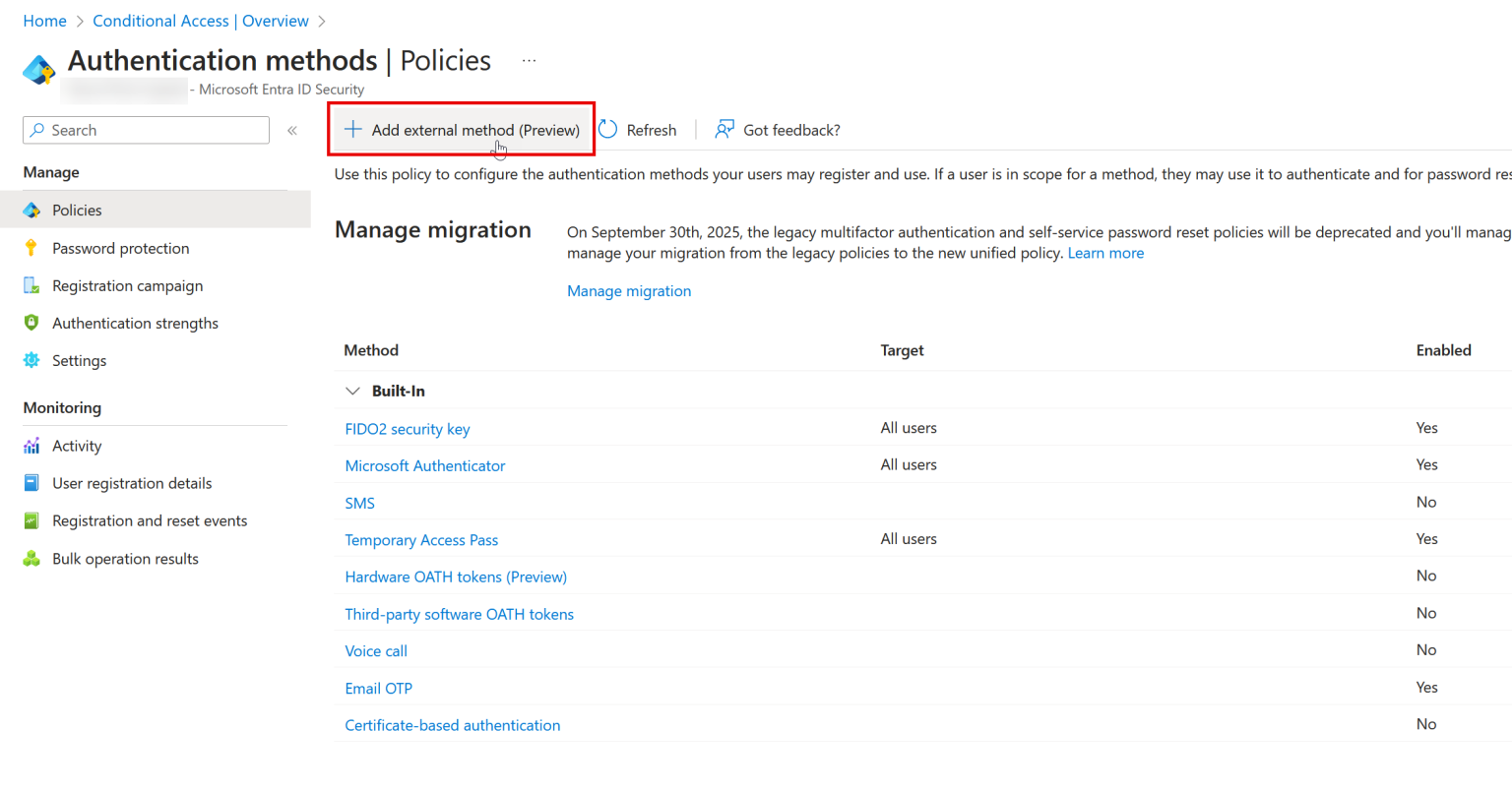Click the Settings gear icon in the sidebar
The width and height of the screenshot is (1512, 790).
31,360
